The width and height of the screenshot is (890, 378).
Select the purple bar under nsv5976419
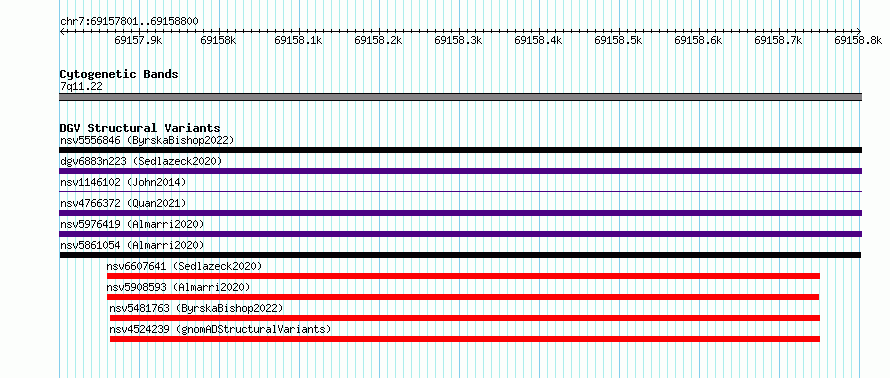(461, 234)
